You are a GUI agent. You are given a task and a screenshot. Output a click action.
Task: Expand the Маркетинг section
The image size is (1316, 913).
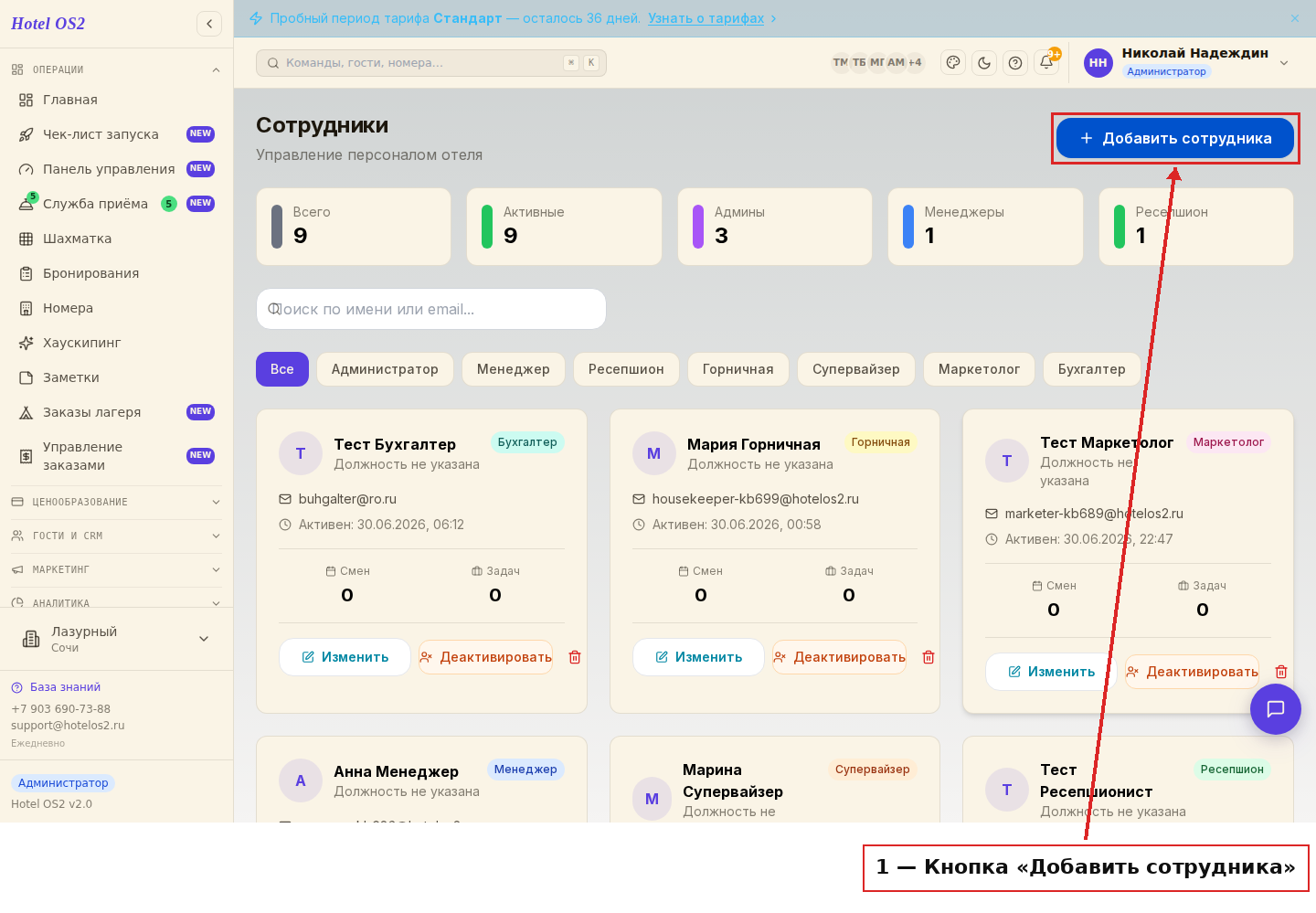[117, 569]
